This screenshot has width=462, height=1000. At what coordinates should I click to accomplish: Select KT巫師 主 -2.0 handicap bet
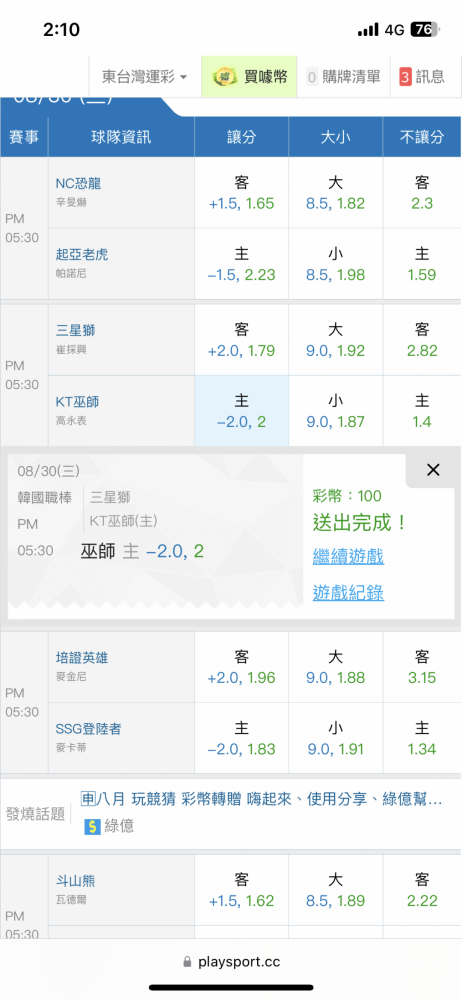coord(241,411)
